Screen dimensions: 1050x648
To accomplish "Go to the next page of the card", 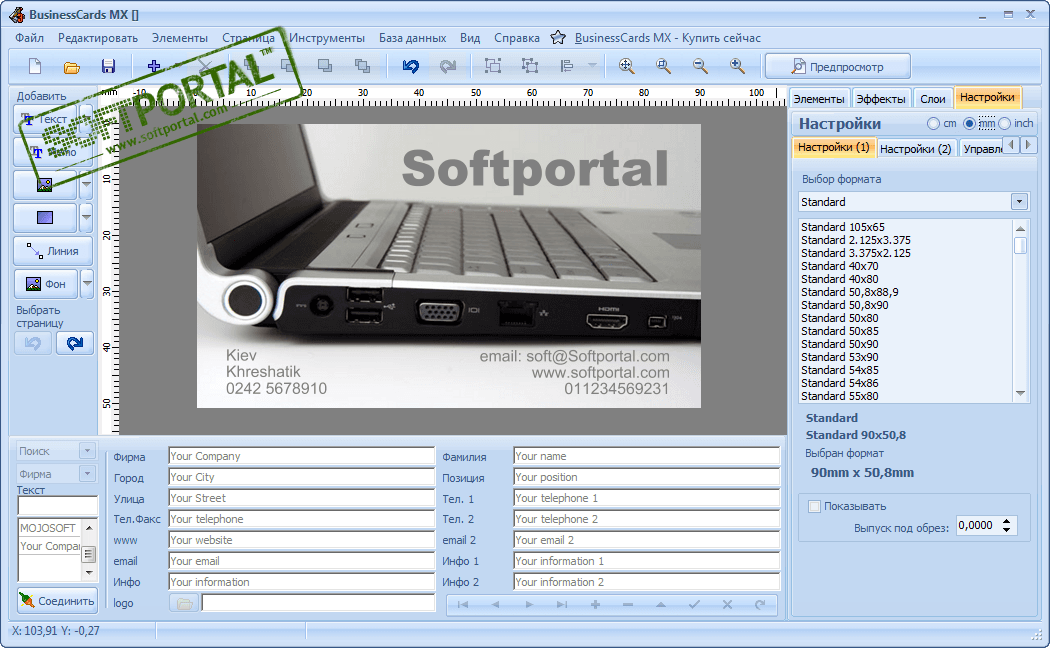I will point(75,343).
